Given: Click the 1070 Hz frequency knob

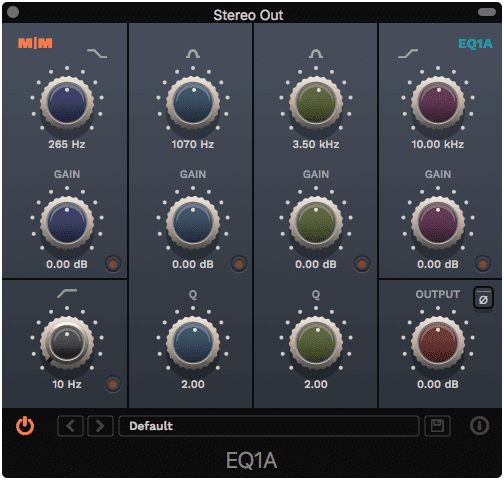Looking at the screenshot, I should [x=193, y=103].
